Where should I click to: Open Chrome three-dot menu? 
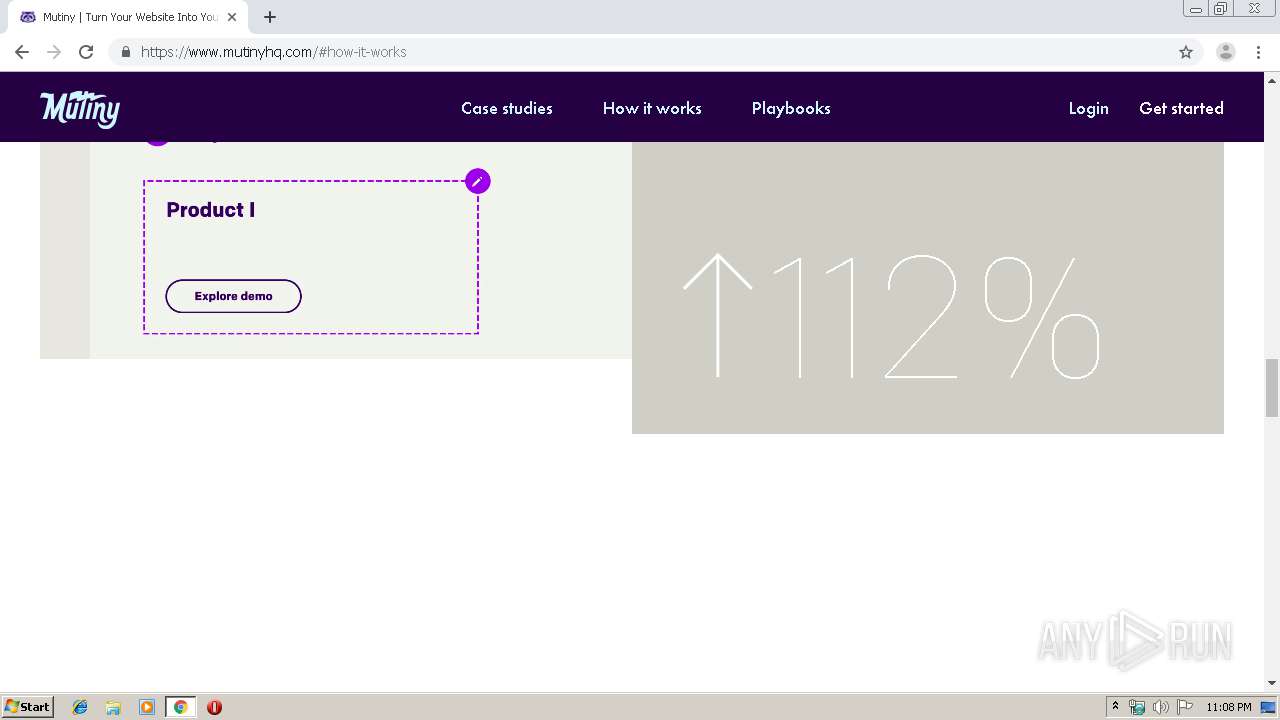pos(1259,52)
